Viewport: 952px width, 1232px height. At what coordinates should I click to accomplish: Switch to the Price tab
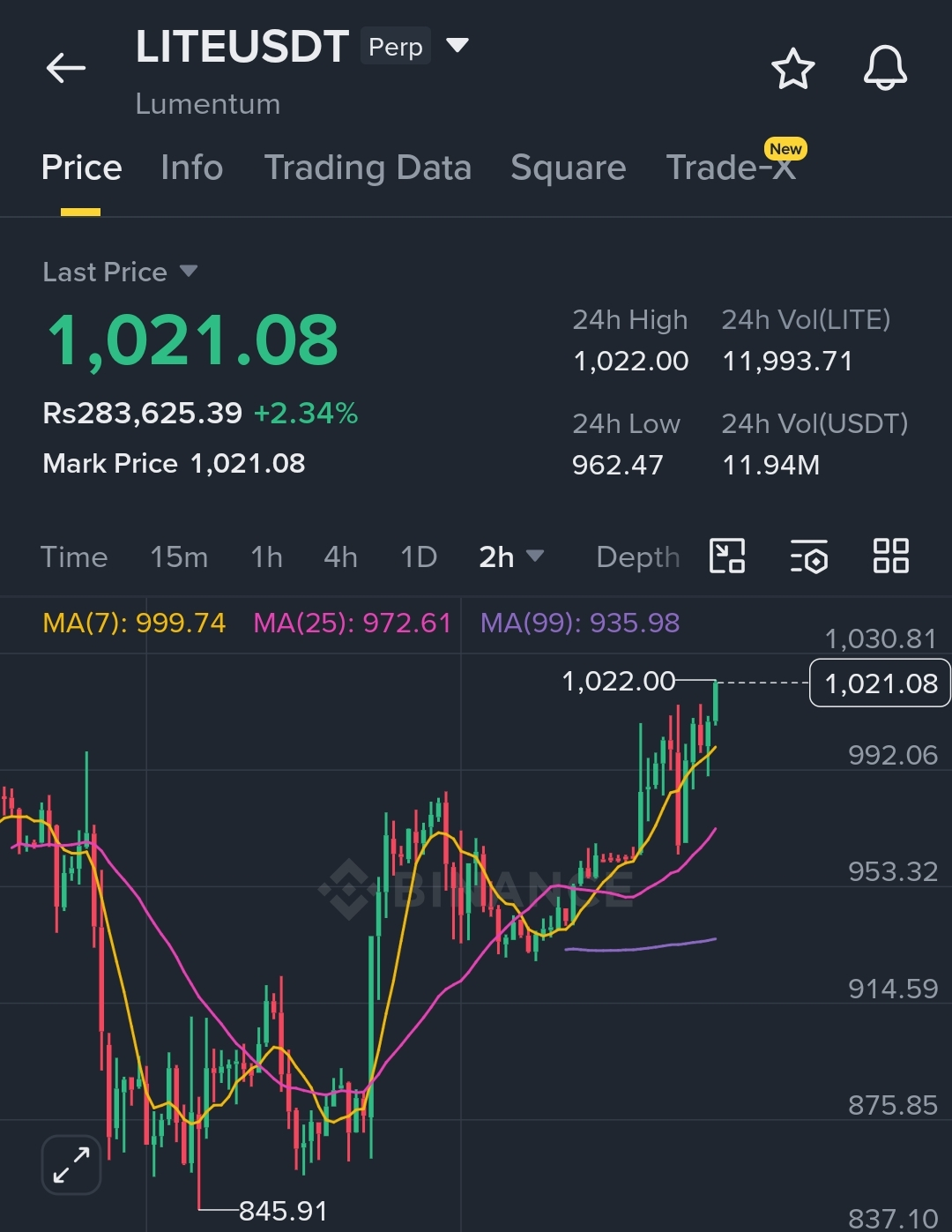point(81,168)
